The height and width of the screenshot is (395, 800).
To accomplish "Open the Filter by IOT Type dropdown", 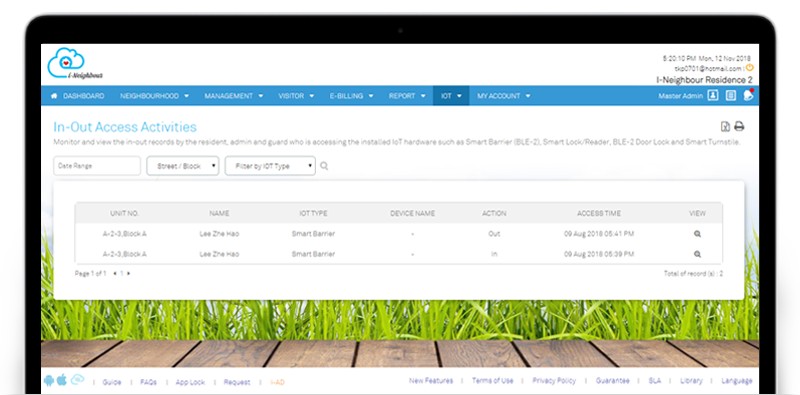I will tap(270, 166).
